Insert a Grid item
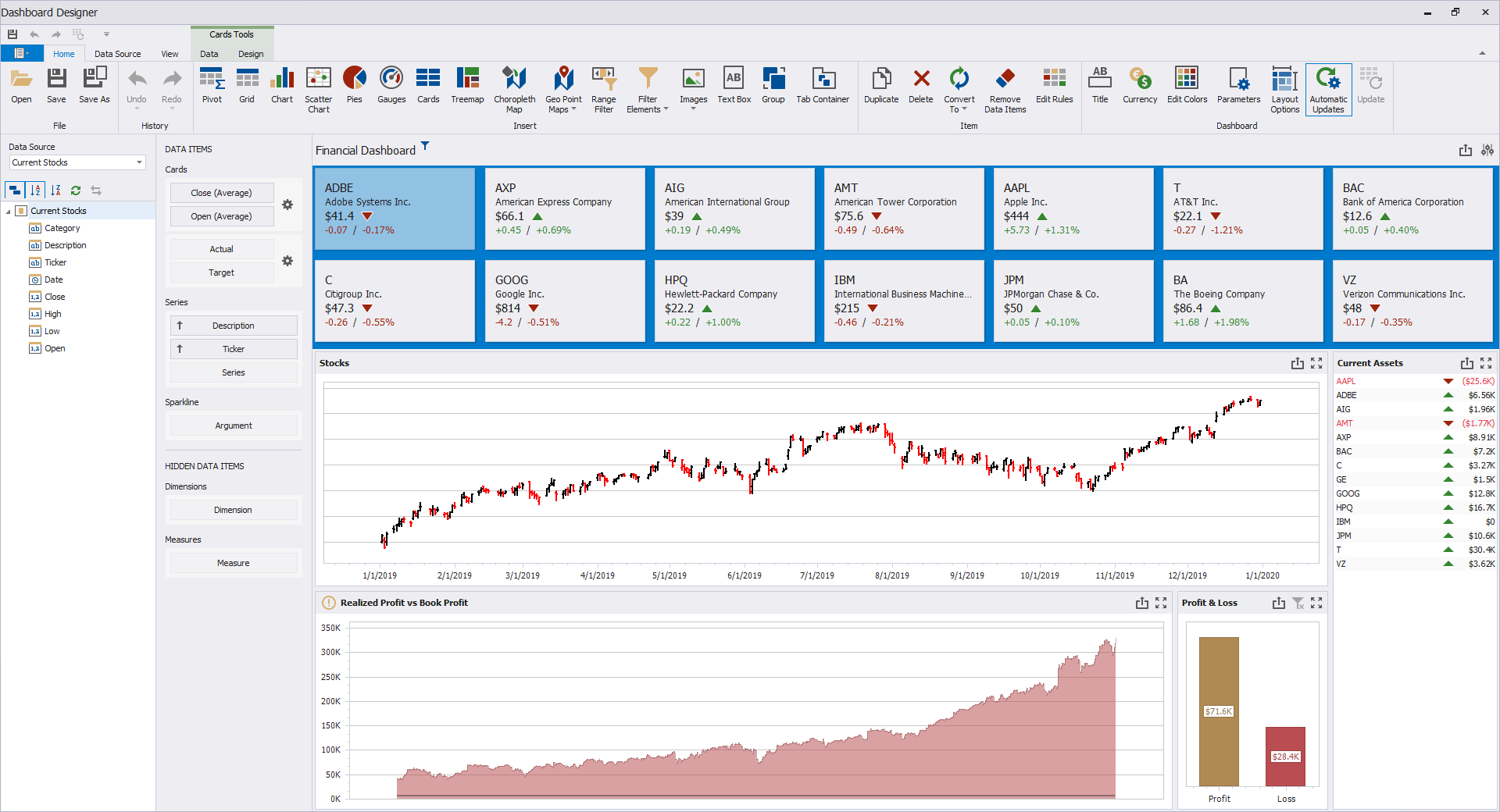The height and width of the screenshot is (812, 1500). coord(247,86)
